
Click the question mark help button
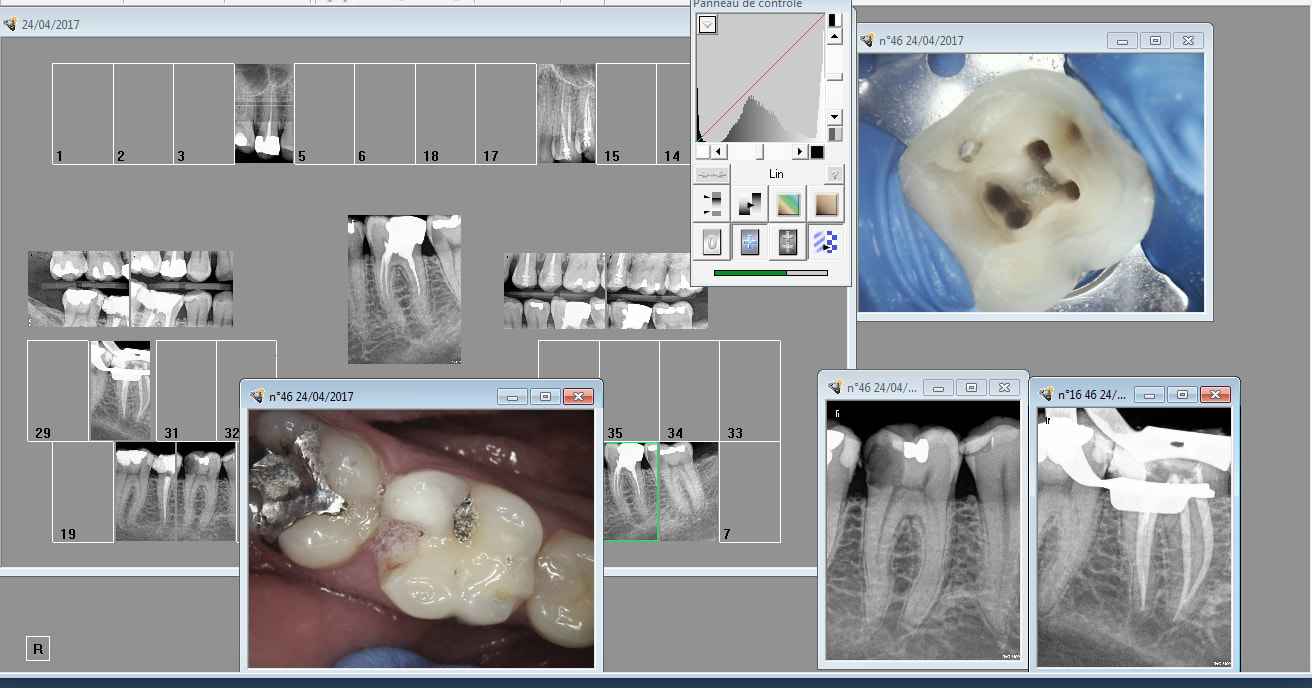pyautogui.click(x=833, y=174)
